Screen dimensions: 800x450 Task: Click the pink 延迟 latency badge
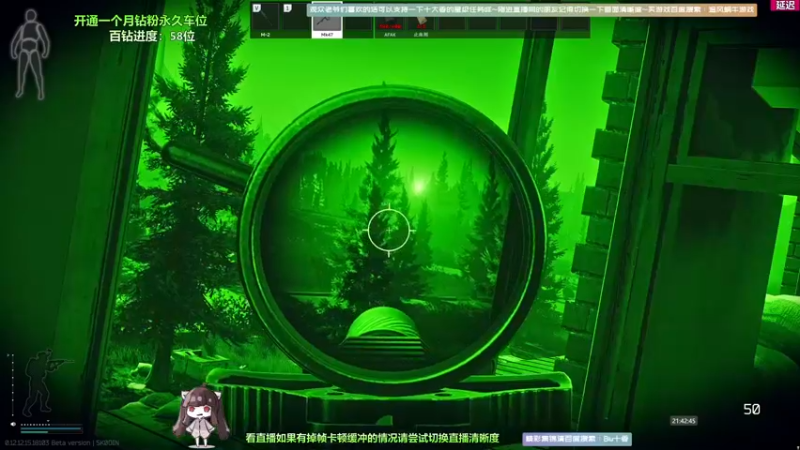[x=785, y=5]
